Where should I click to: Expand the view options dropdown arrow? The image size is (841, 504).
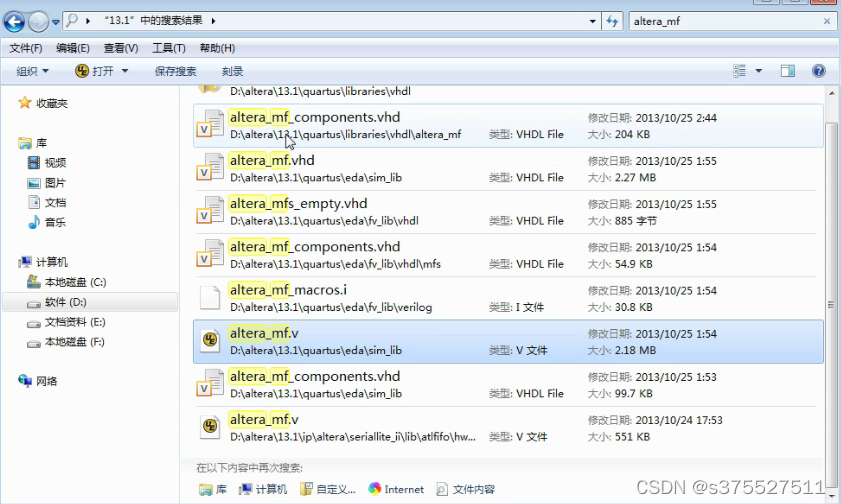758,71
